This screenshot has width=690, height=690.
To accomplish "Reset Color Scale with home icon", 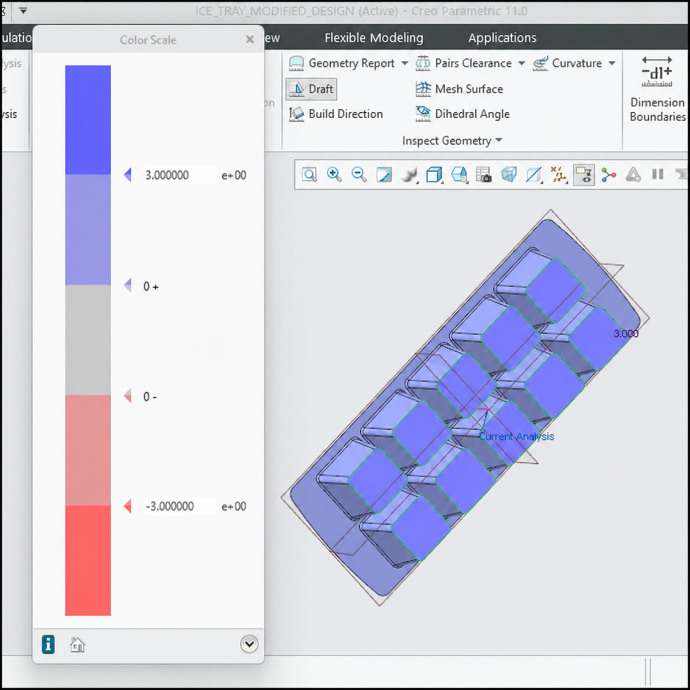I will click(77, 645).
